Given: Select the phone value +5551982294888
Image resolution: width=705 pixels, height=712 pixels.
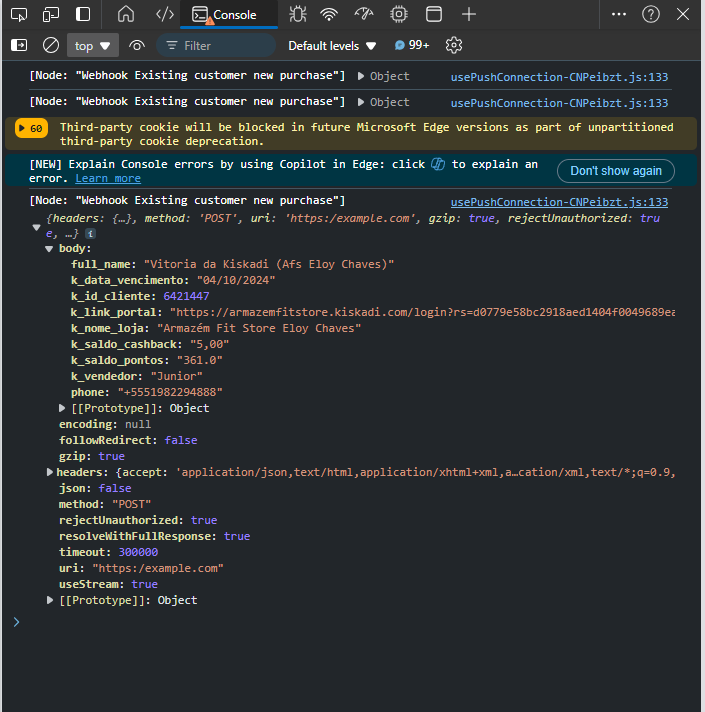Looking at the screenshot, I should tap(170, 392).
